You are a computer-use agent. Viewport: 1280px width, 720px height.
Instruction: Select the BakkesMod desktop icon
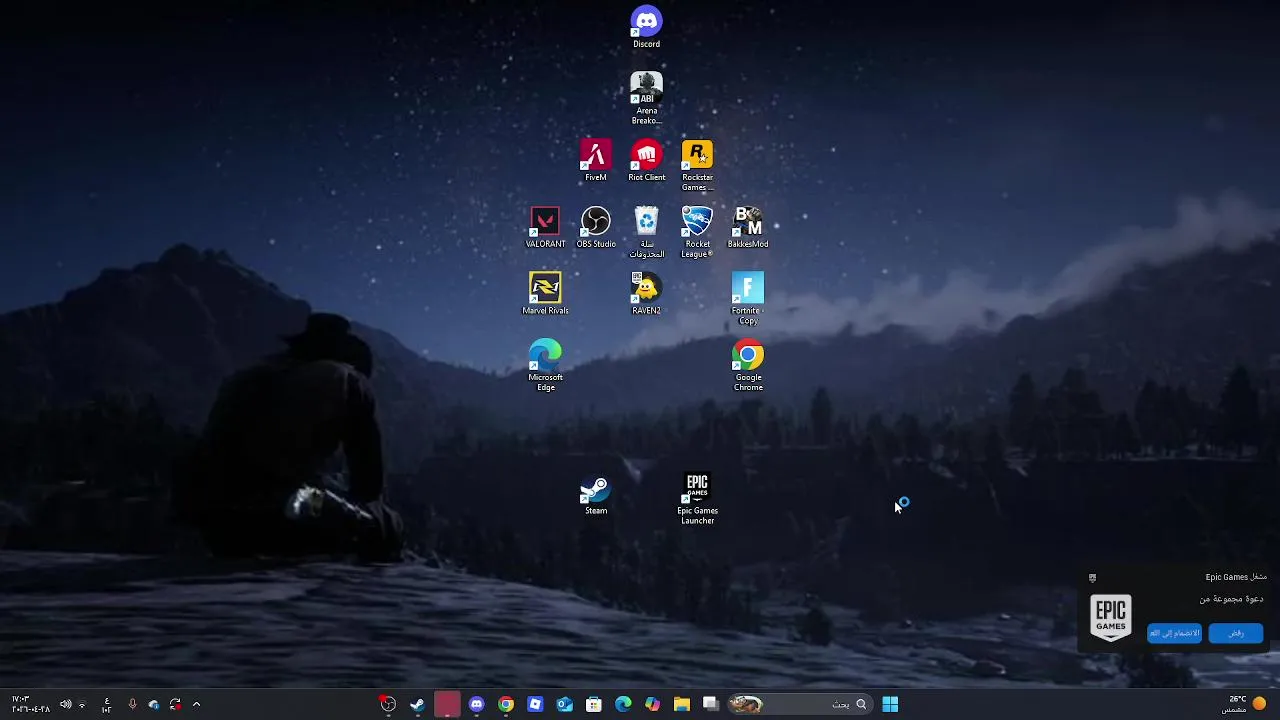(748, 227)
